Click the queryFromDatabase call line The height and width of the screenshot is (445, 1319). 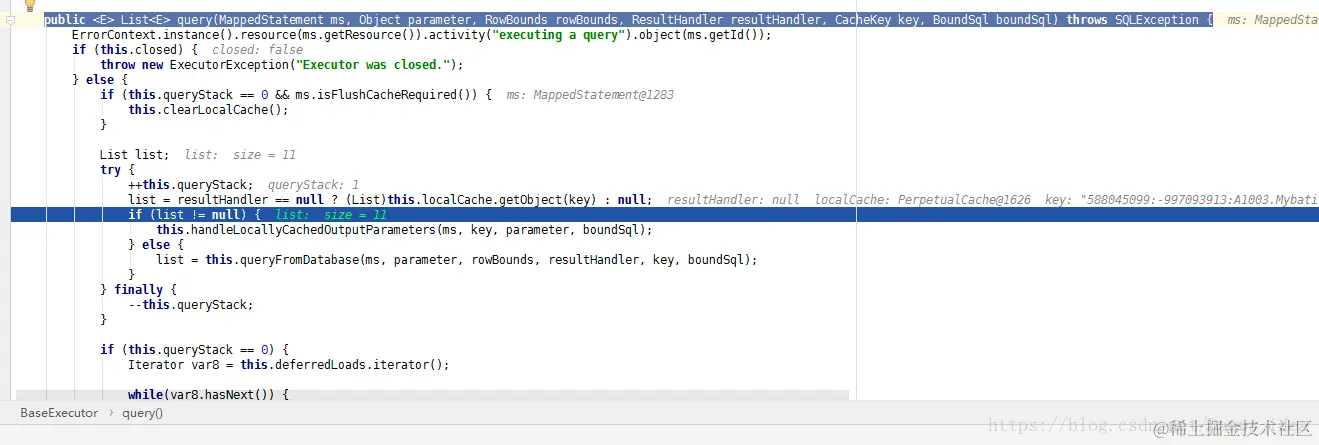(457, 260)
